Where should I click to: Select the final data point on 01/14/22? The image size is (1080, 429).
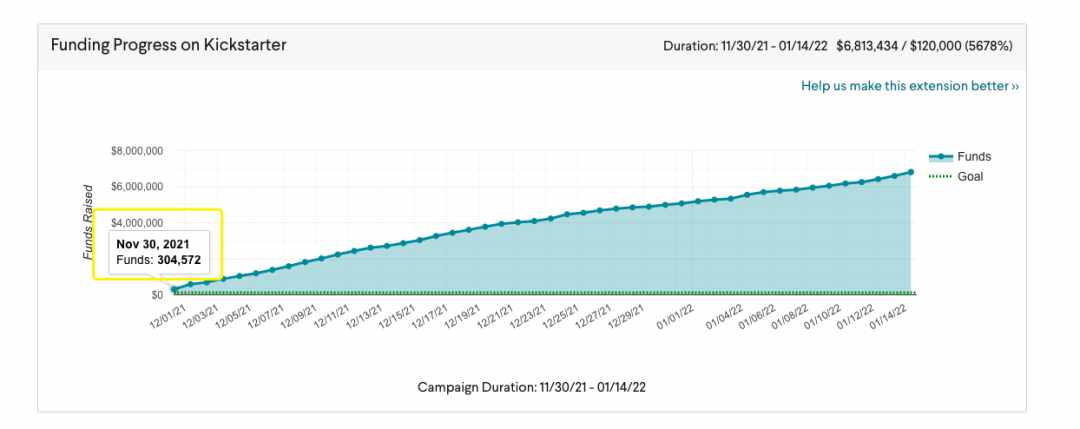coord(911,172)
